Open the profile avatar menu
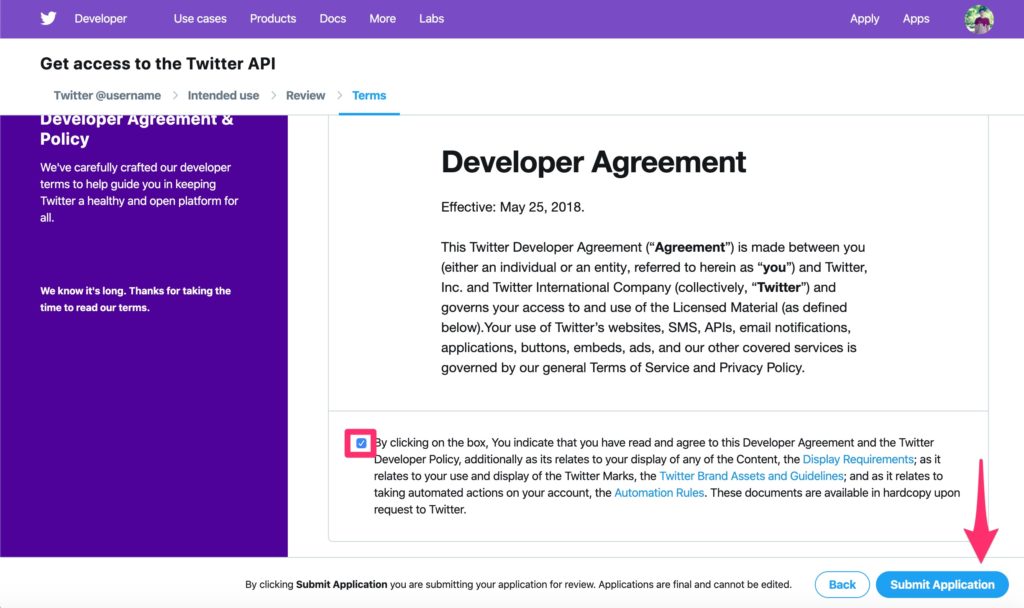Image resolution: width=1024 pixels, height=608 pixels. point(978,18)
